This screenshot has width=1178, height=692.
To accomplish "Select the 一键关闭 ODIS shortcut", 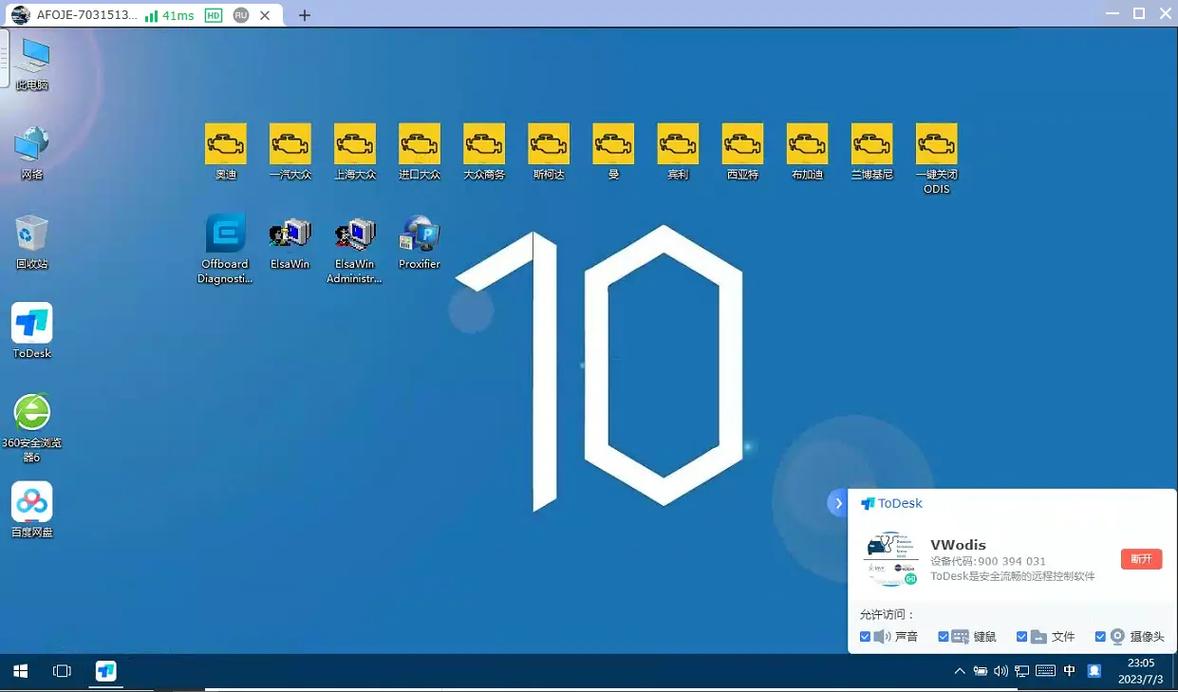I will [x=936, y=159].
